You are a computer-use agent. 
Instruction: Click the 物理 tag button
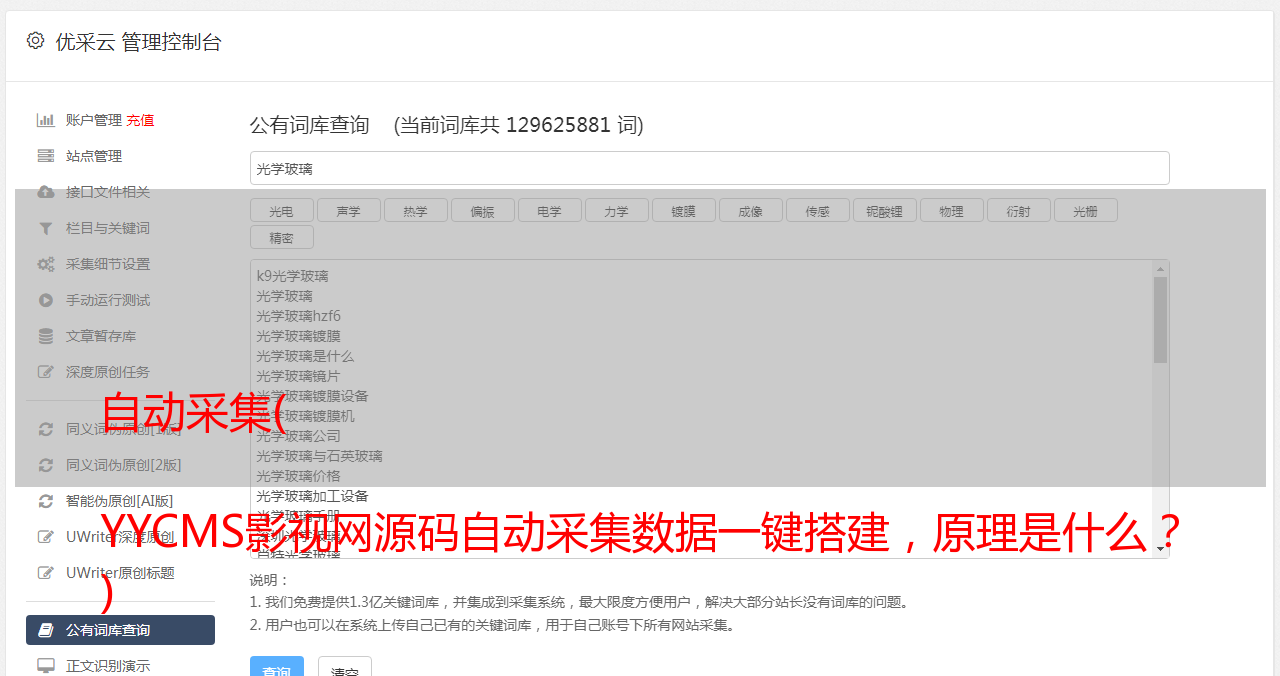tap(951, 210)
